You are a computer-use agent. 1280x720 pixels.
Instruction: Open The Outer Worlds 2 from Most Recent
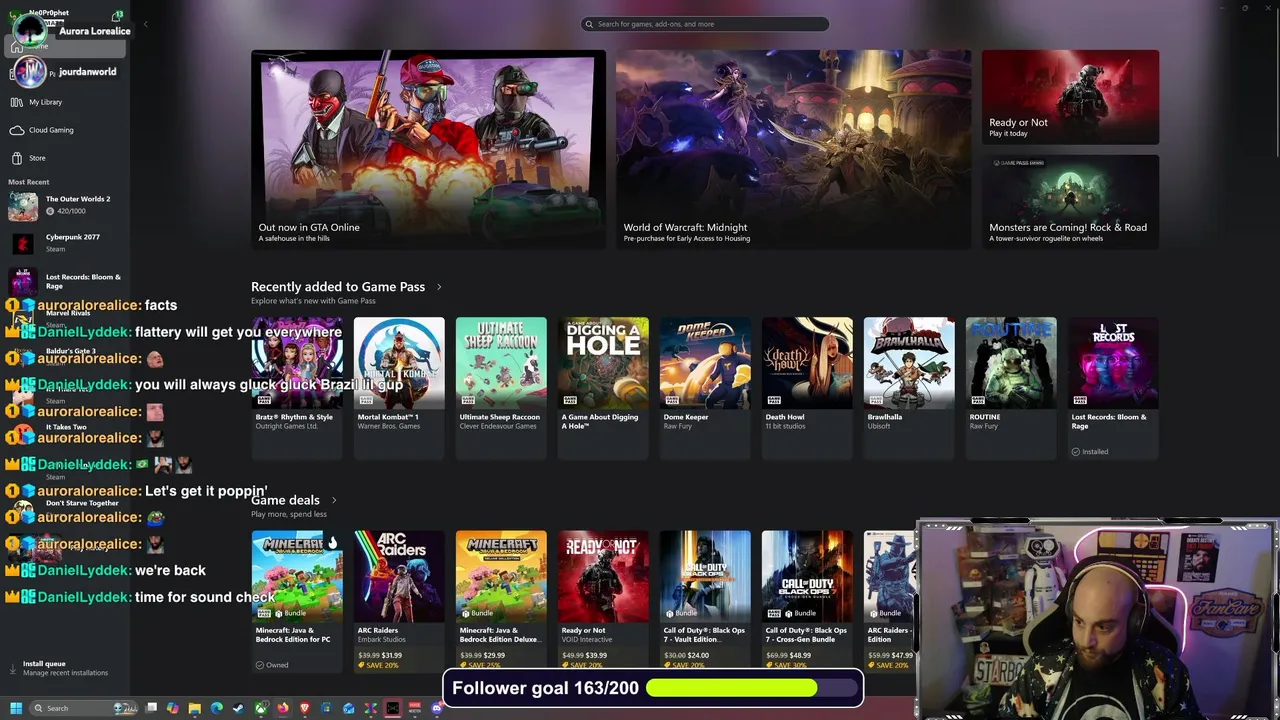pyautogui.click(x=66, y=205)
